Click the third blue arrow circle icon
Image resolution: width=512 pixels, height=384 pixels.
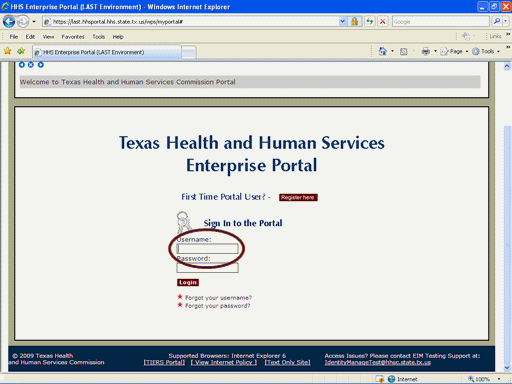(x=41, y=65)
